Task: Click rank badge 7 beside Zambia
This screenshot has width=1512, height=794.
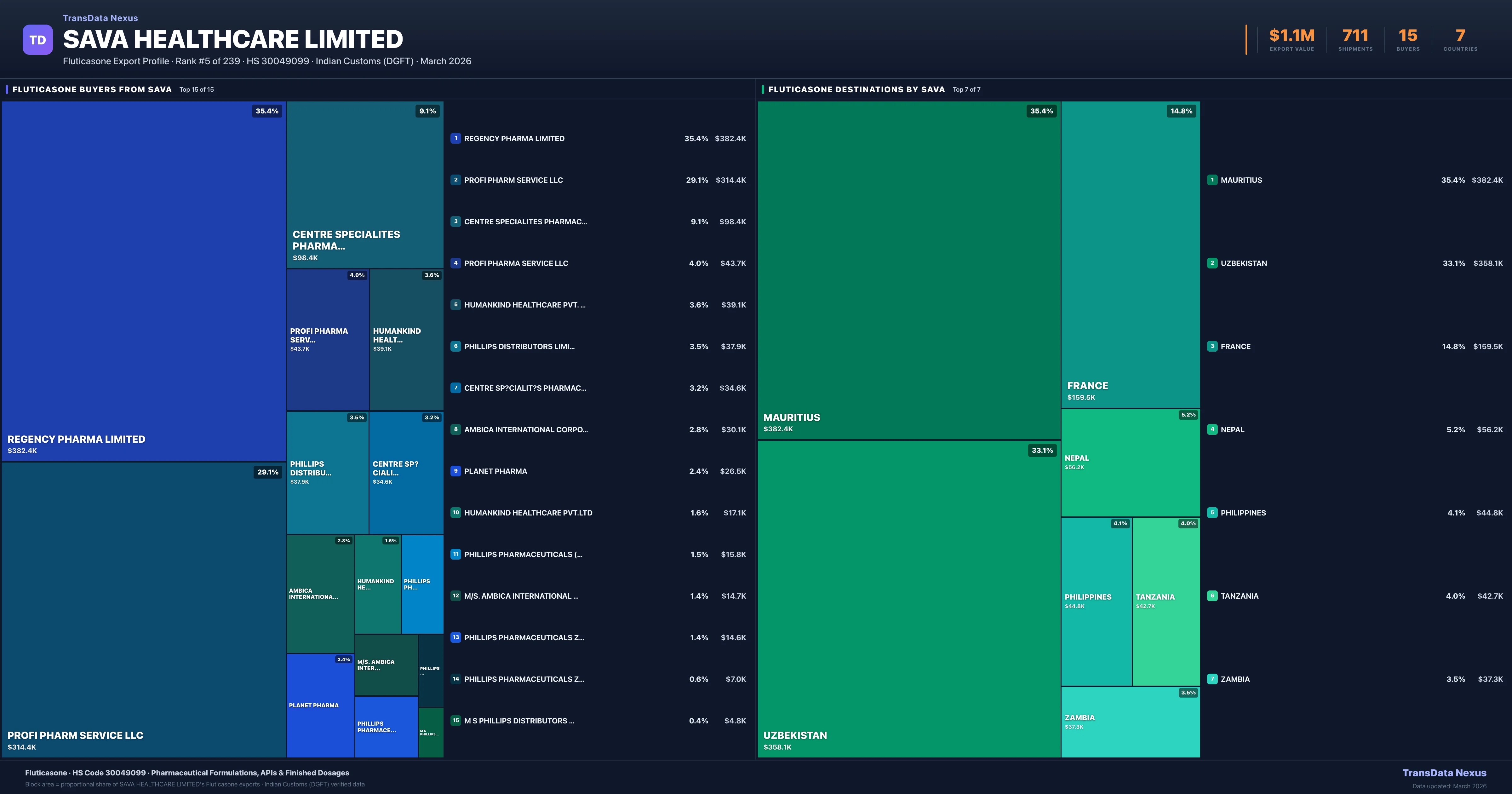Action: pyautogui.click(x=1212, y=679)
